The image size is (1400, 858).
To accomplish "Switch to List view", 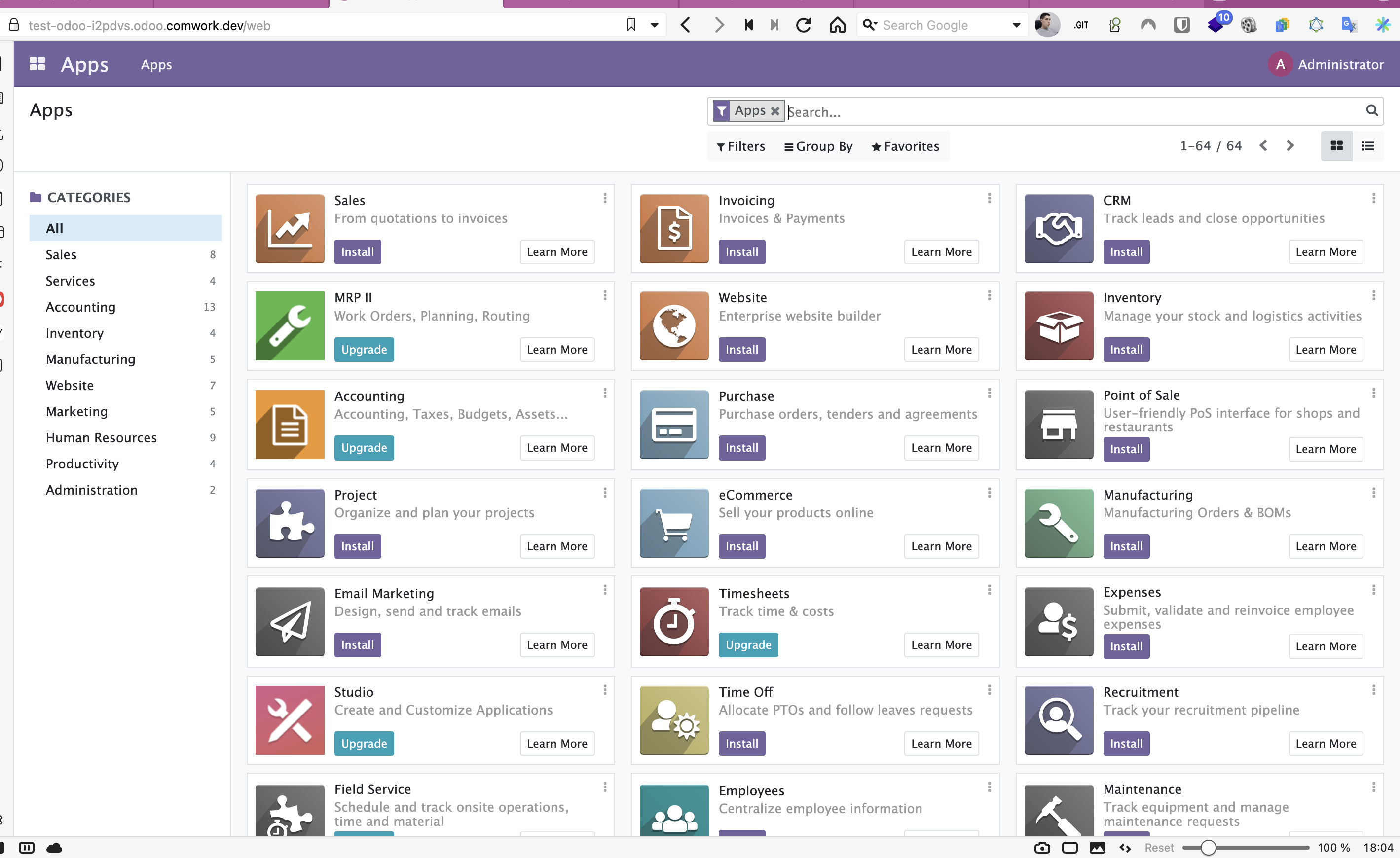I will click(x=1367, y=146).
